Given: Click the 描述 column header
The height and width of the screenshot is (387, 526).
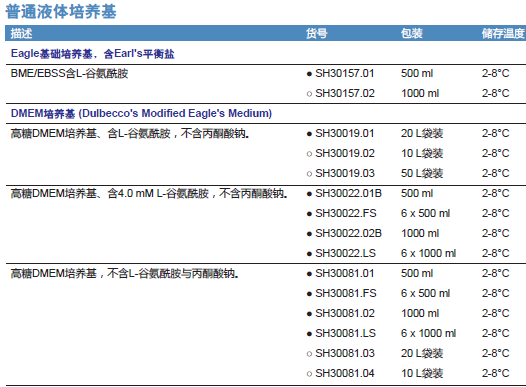Looking at the screenshot, I should [21, 34].
